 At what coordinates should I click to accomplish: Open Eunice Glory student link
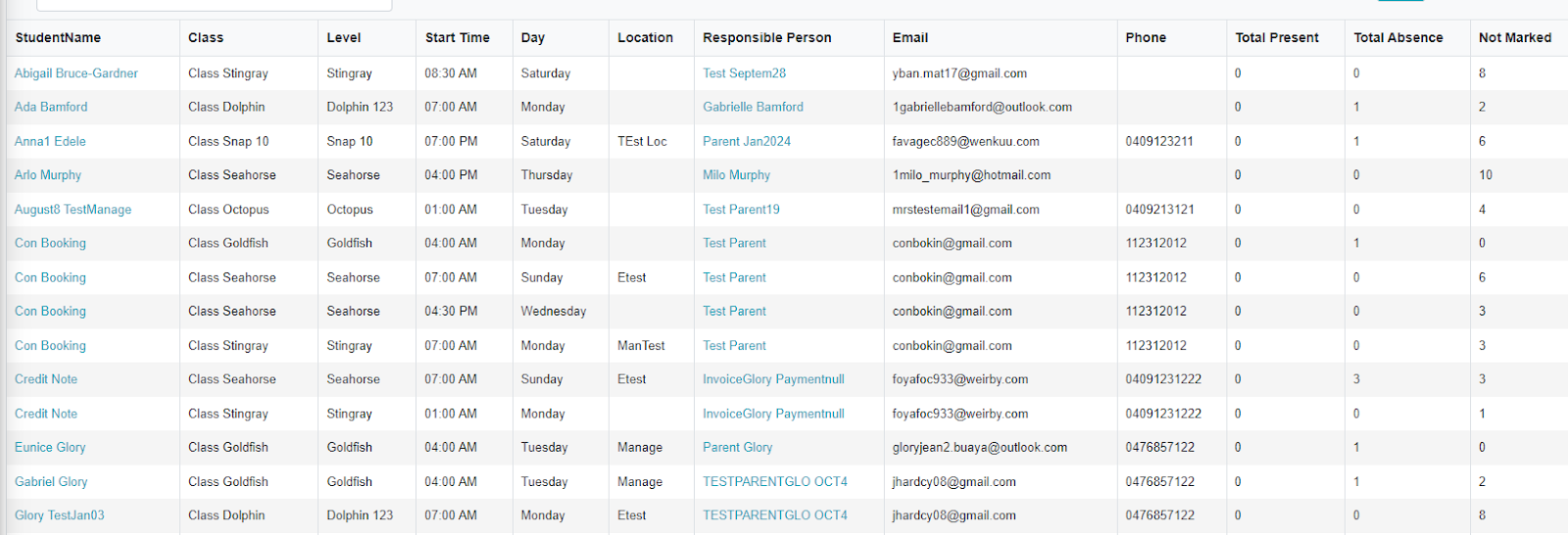tap(50, 447)
